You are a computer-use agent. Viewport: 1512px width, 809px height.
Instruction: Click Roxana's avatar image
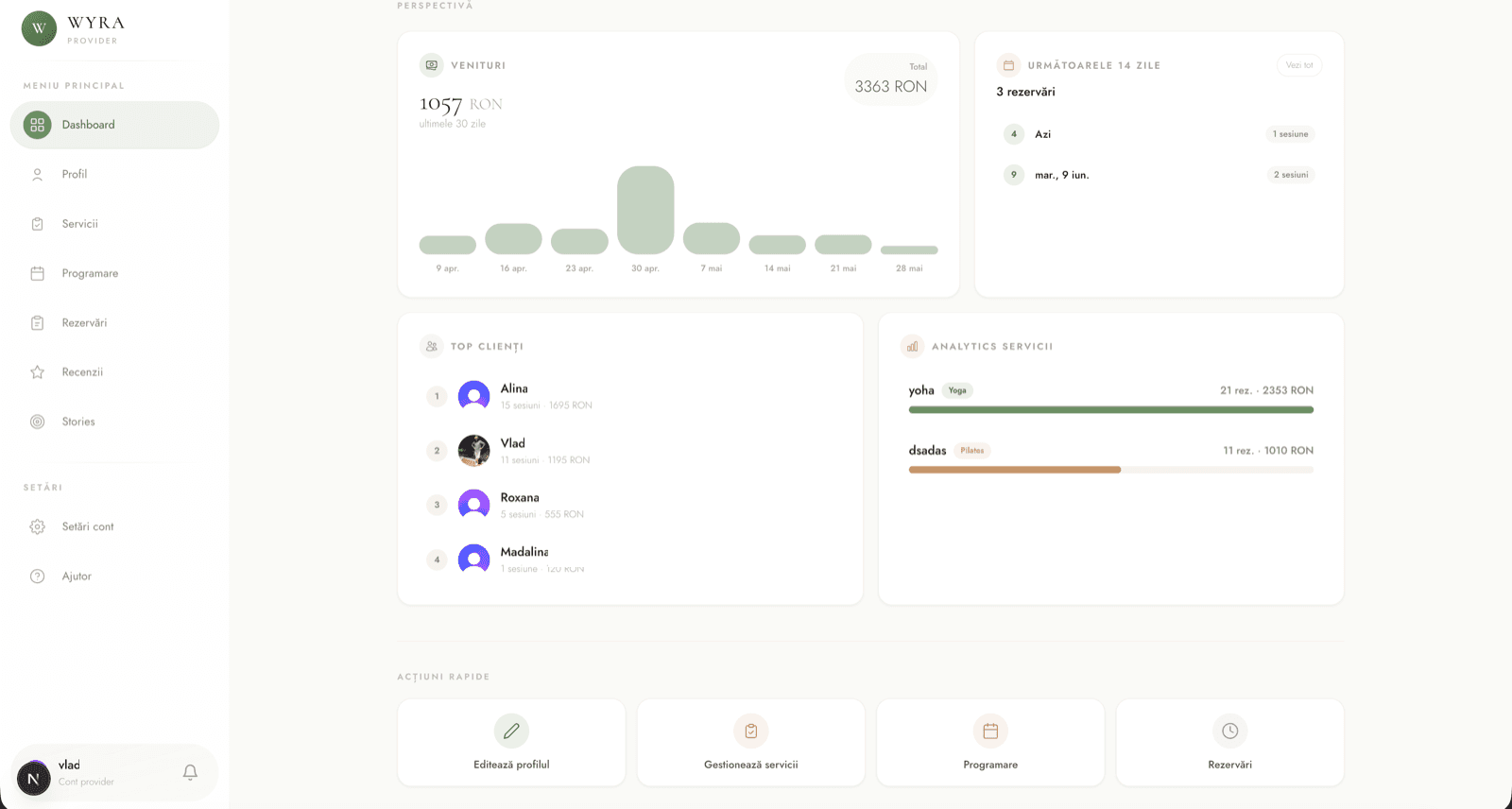[x=474, y=505]
